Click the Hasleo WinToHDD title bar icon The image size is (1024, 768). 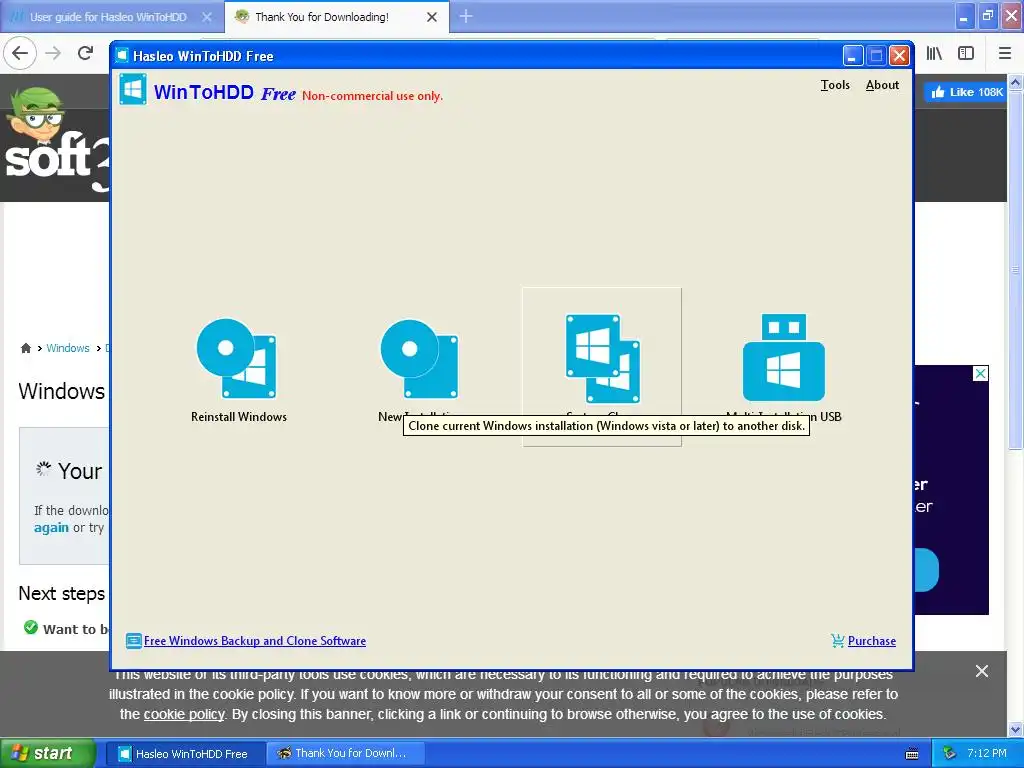(x=121, y=56)
